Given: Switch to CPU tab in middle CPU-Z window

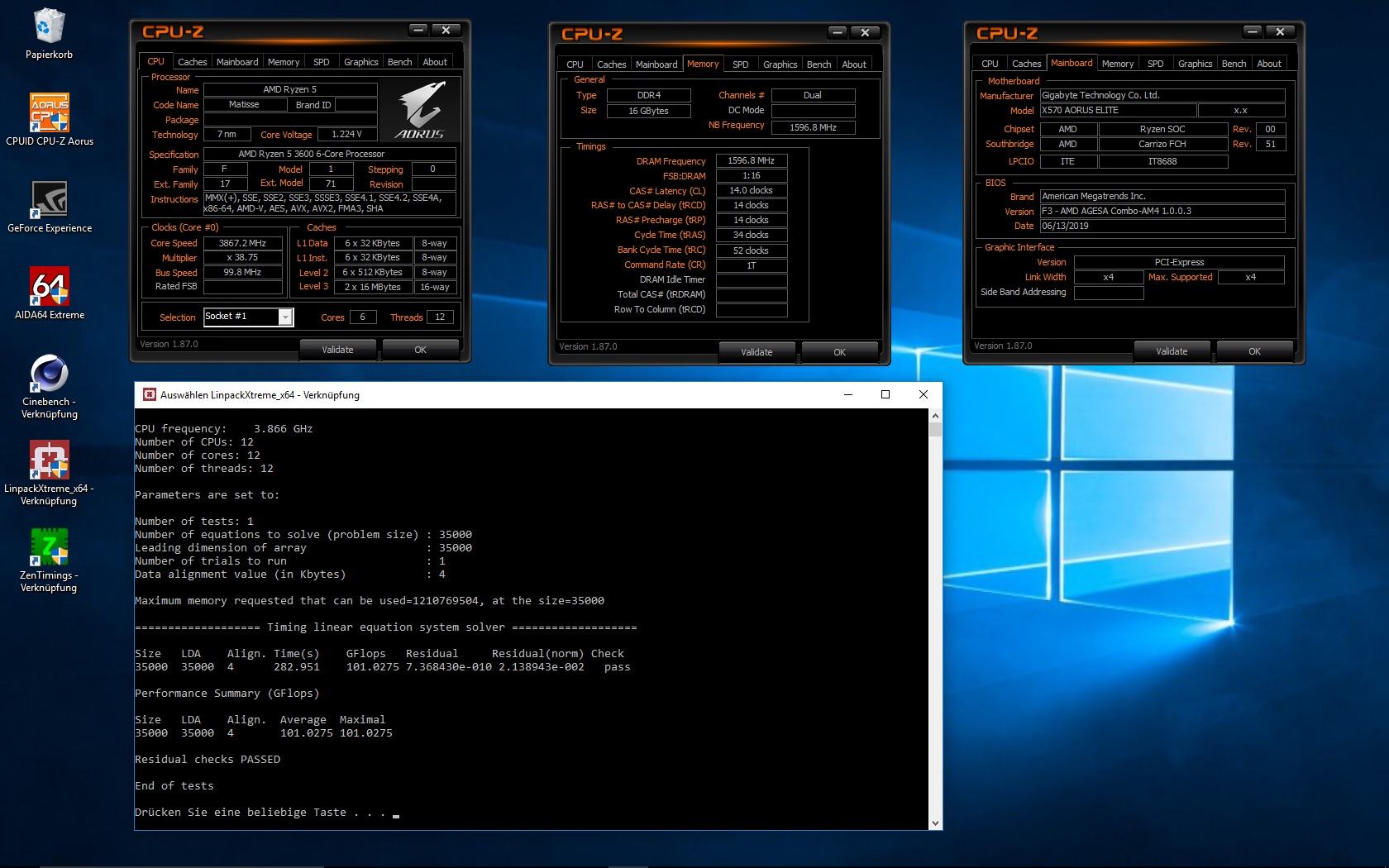Looking at the screenshot, I should (x=575, y=64).
